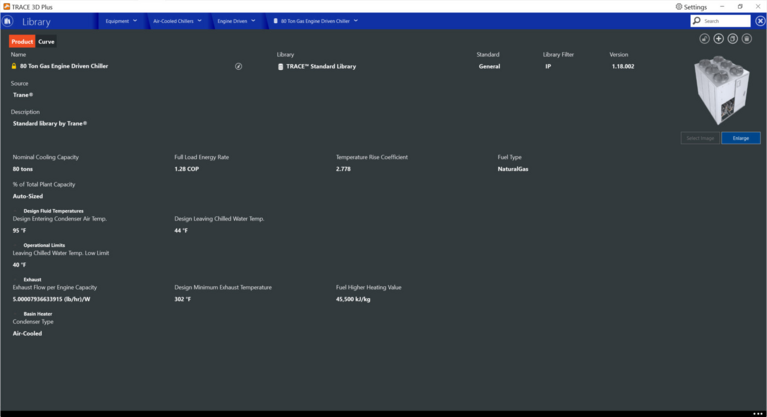
Task: Click the 2.778 temperature rise coefficient
Action: pyautogui.click(x=343, y=169)
